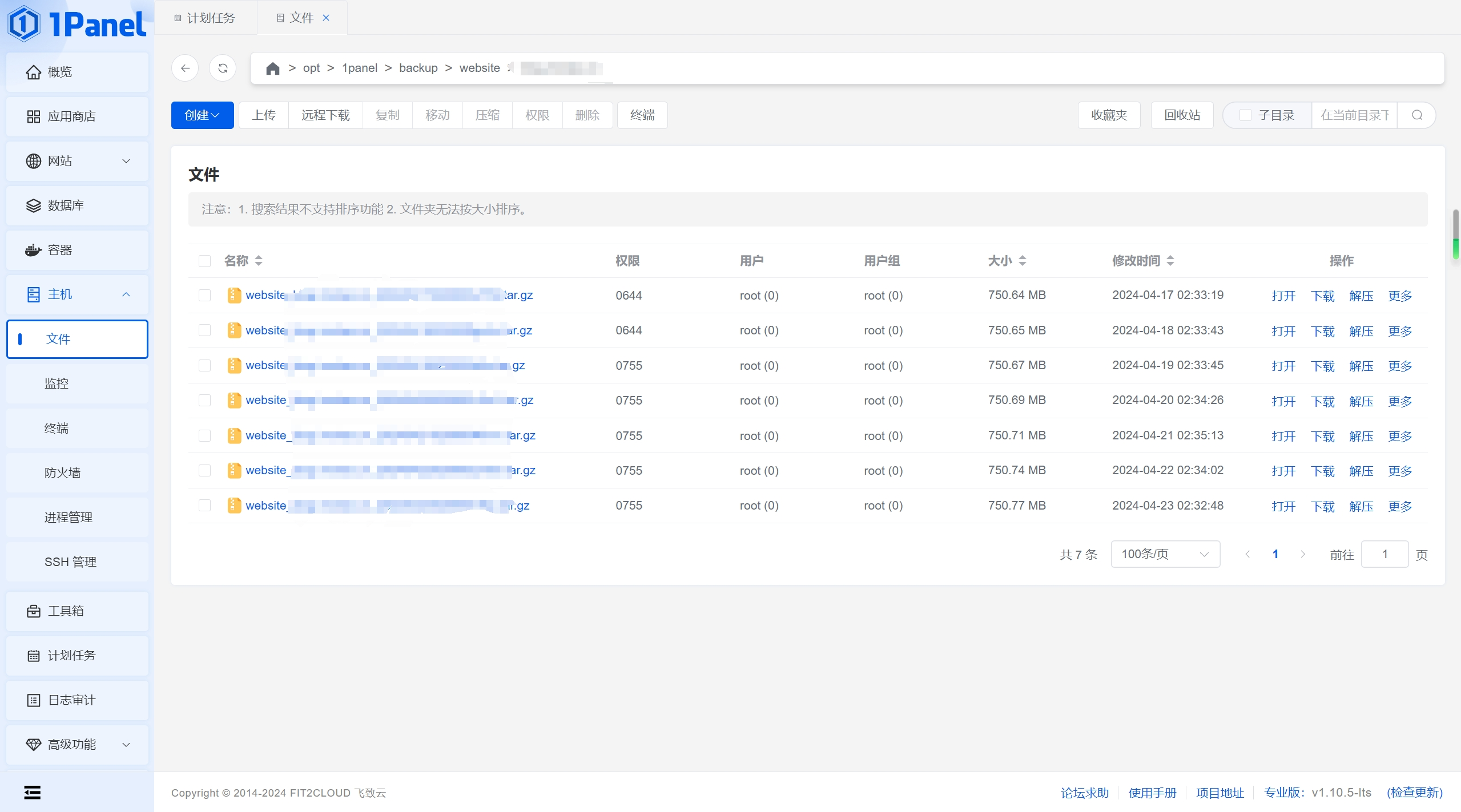
Task: Click the 1Panel logo
Action: 77,24
